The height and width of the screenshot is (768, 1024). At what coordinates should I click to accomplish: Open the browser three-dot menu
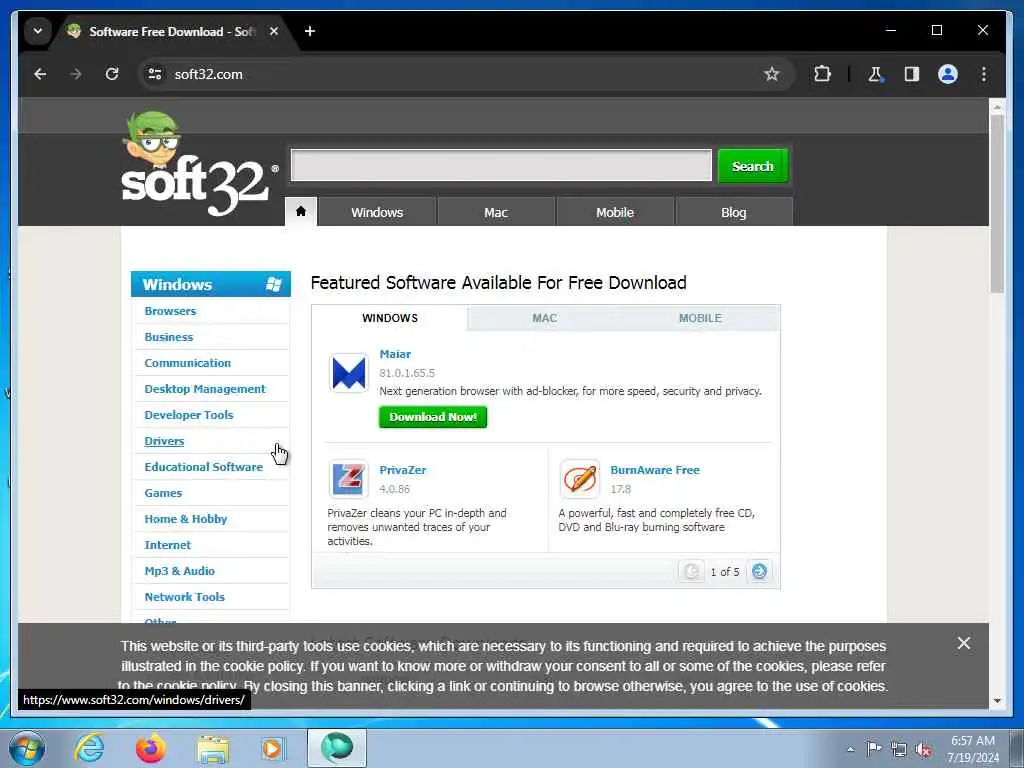984,74
